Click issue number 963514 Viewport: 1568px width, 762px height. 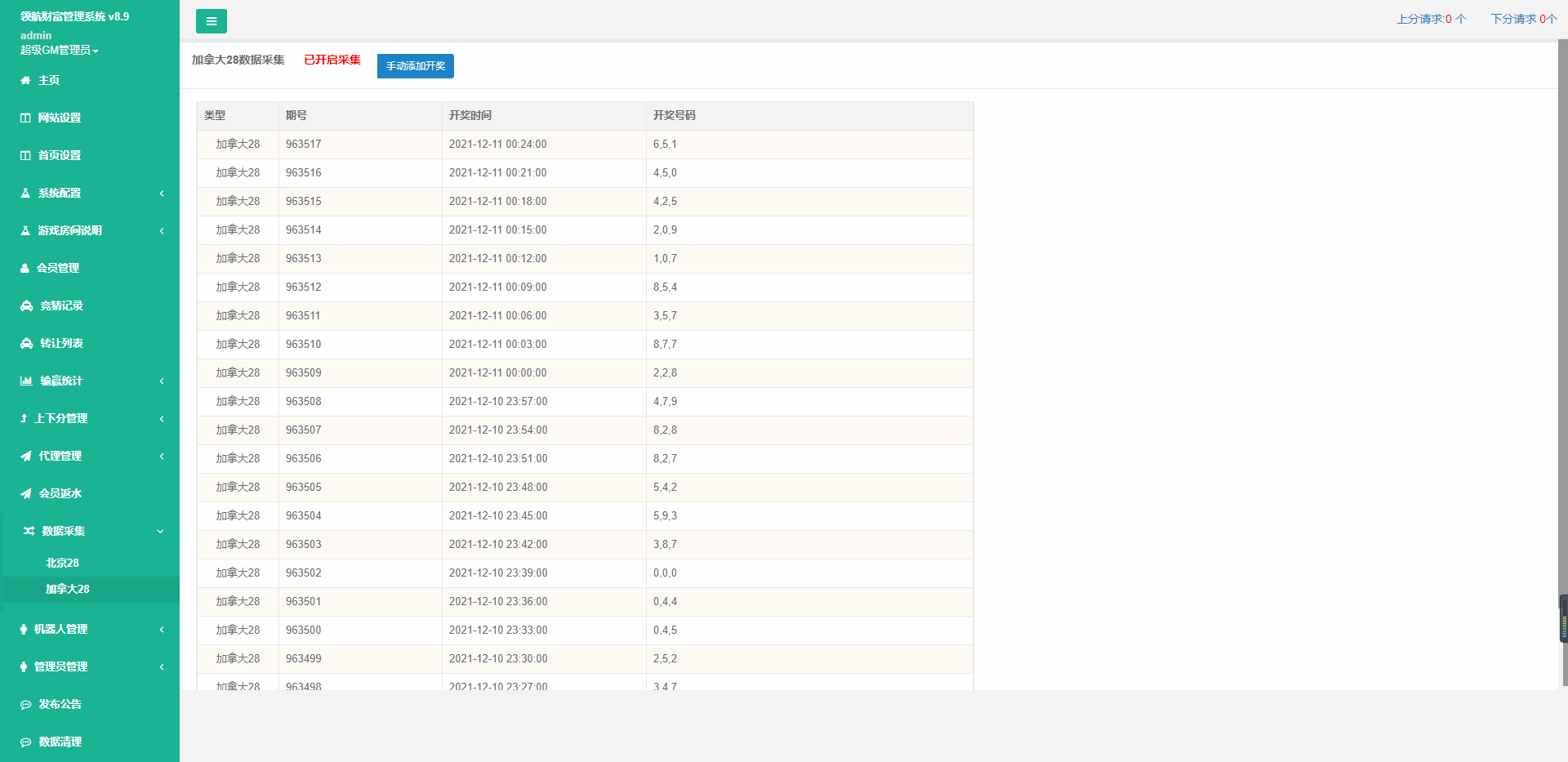(x=304, y=229)
